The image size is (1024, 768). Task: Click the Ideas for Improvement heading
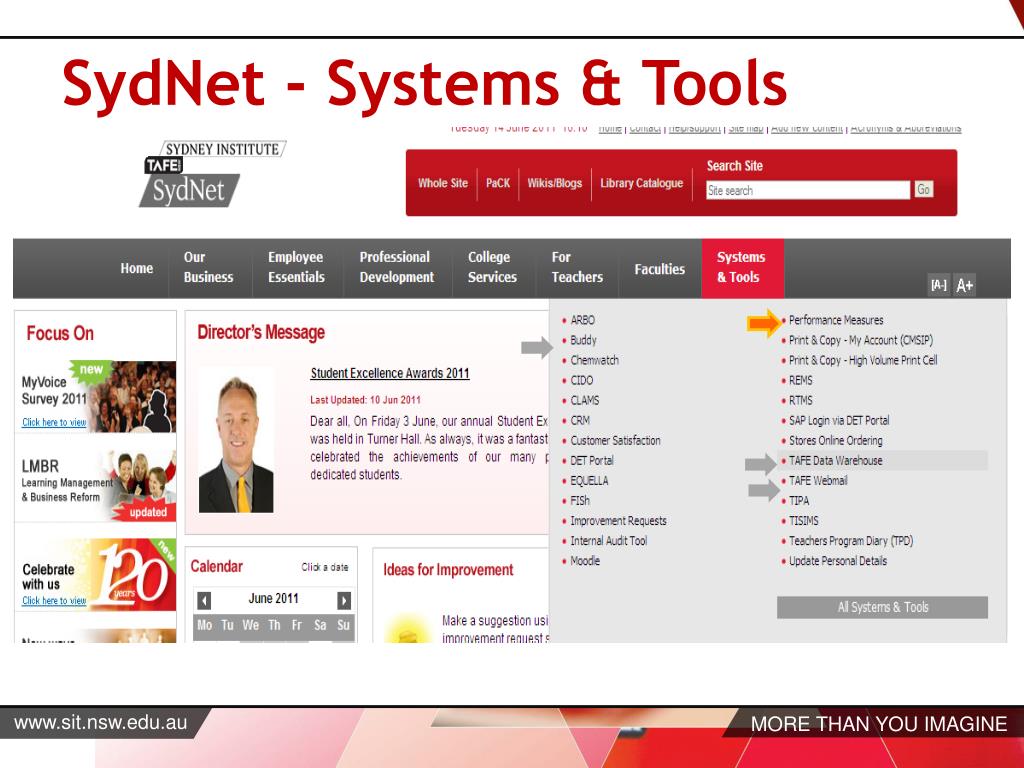click(x=448, y=570)
